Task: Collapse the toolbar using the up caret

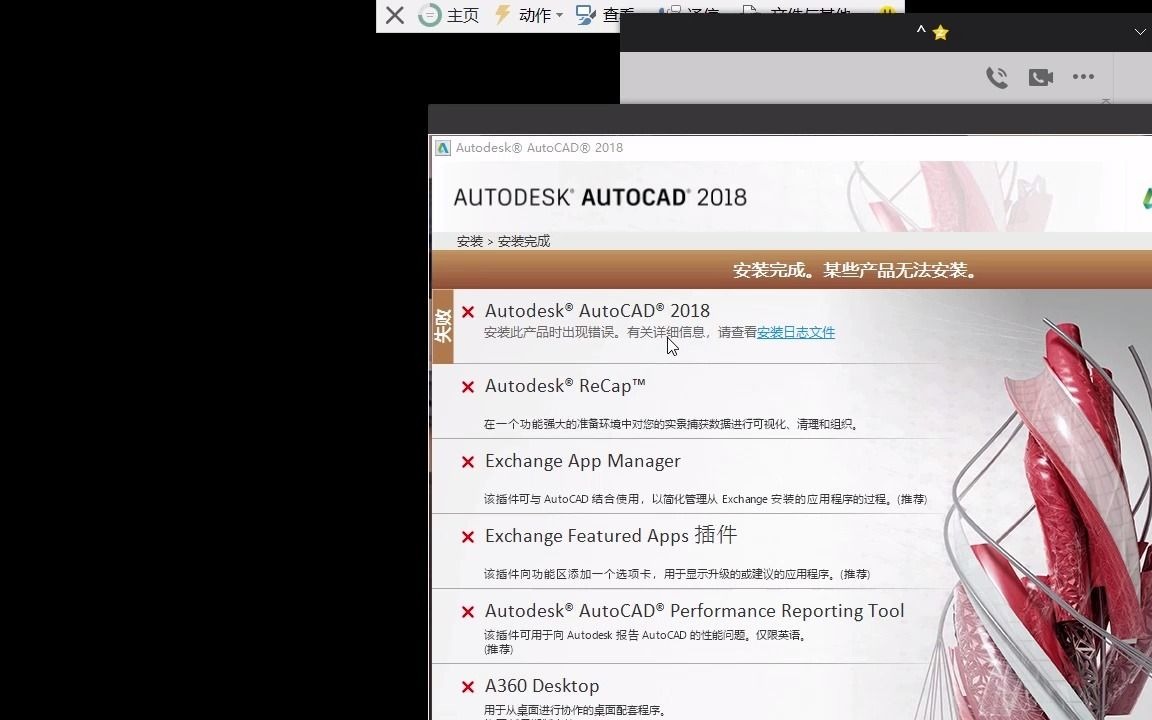Action: click(x=920, y=31)
